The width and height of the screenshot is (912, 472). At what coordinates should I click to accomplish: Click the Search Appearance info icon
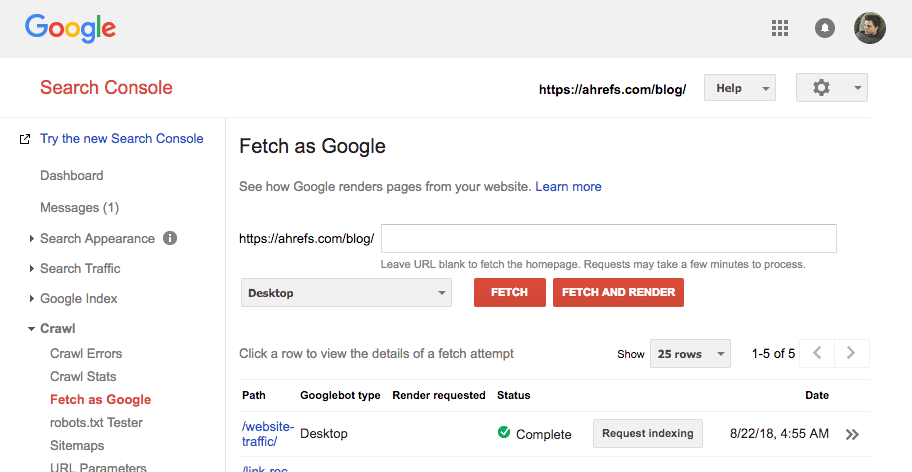tap(170, 238)
